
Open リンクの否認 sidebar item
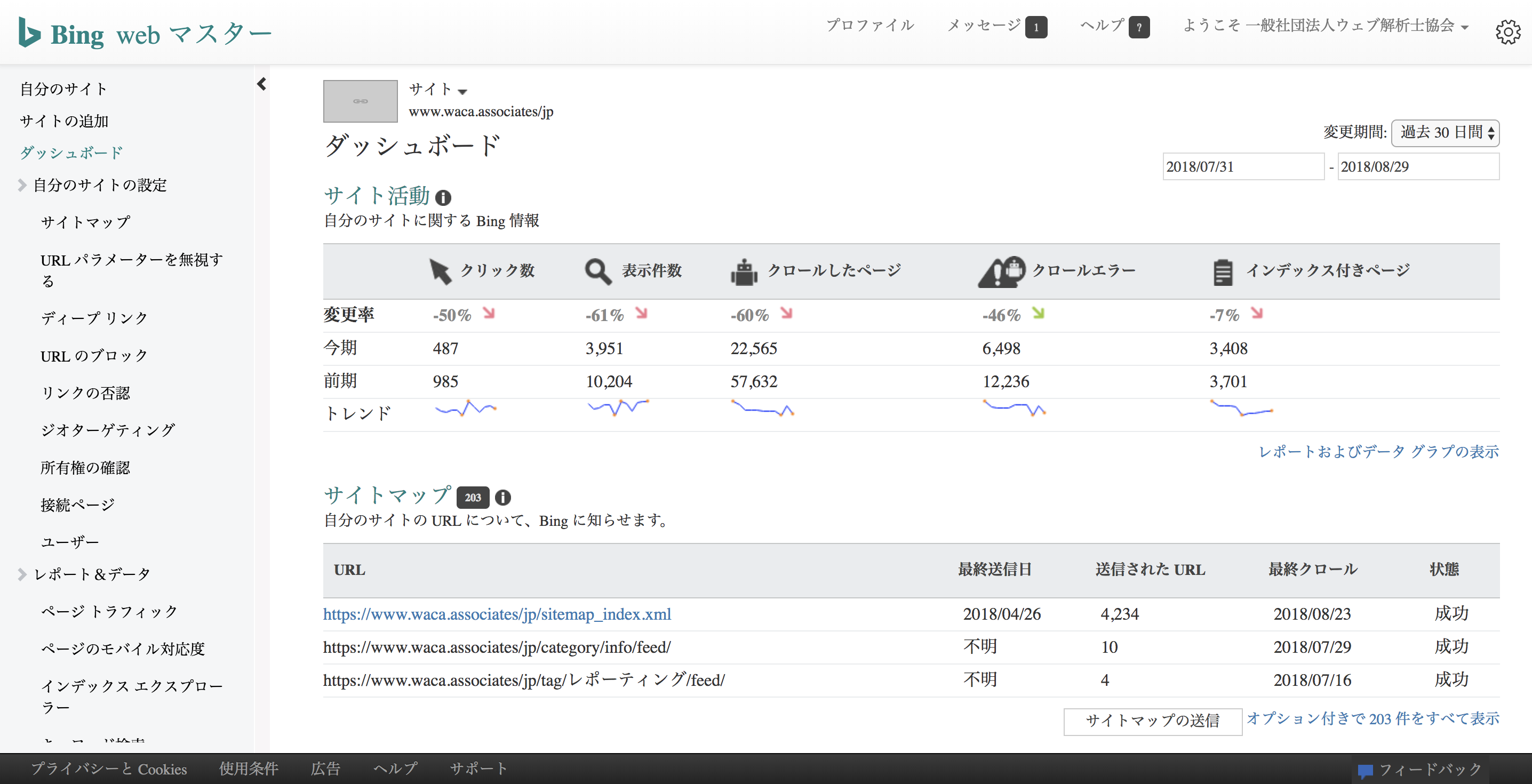pyautogui.click(x=85, y=393)
